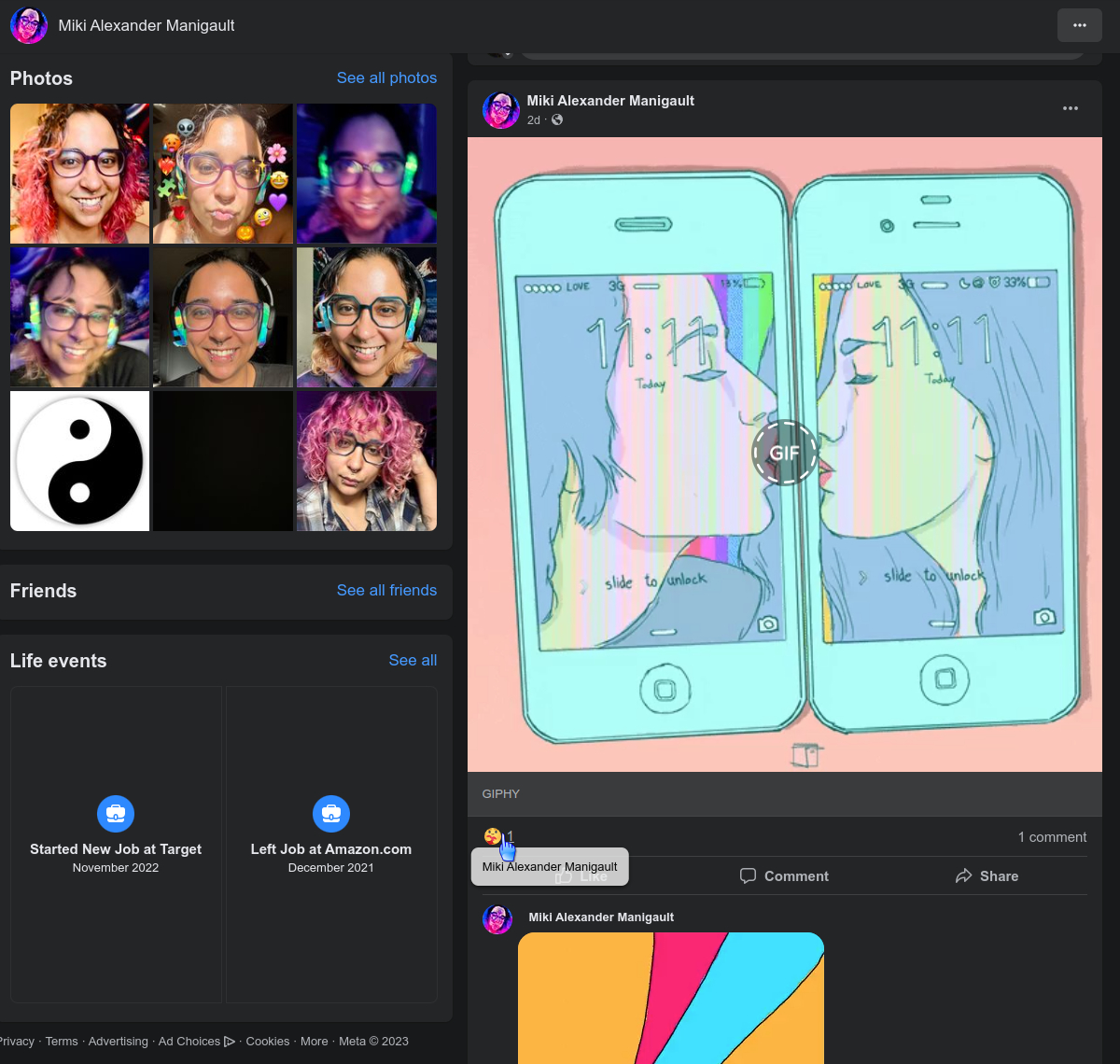Image resolution: width=1120 pixels, height=1064 pixels.
Task: Click the reaction emoji under the post
Action: [492, 836]
